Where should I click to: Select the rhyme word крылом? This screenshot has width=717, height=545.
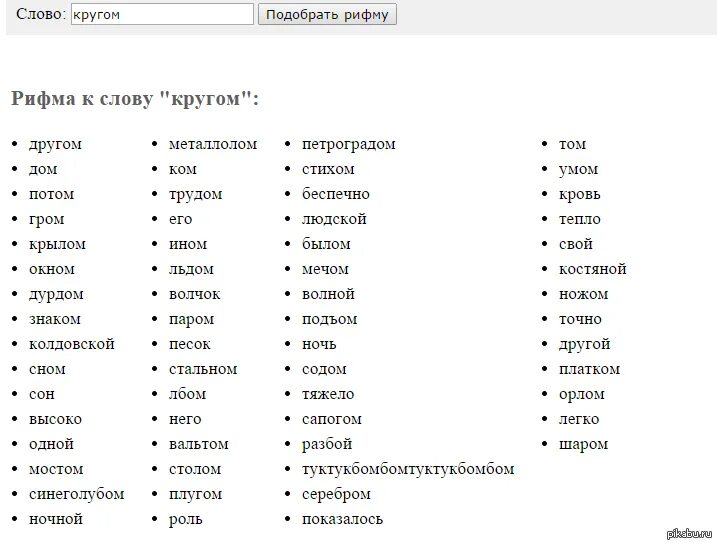(57, 245)
